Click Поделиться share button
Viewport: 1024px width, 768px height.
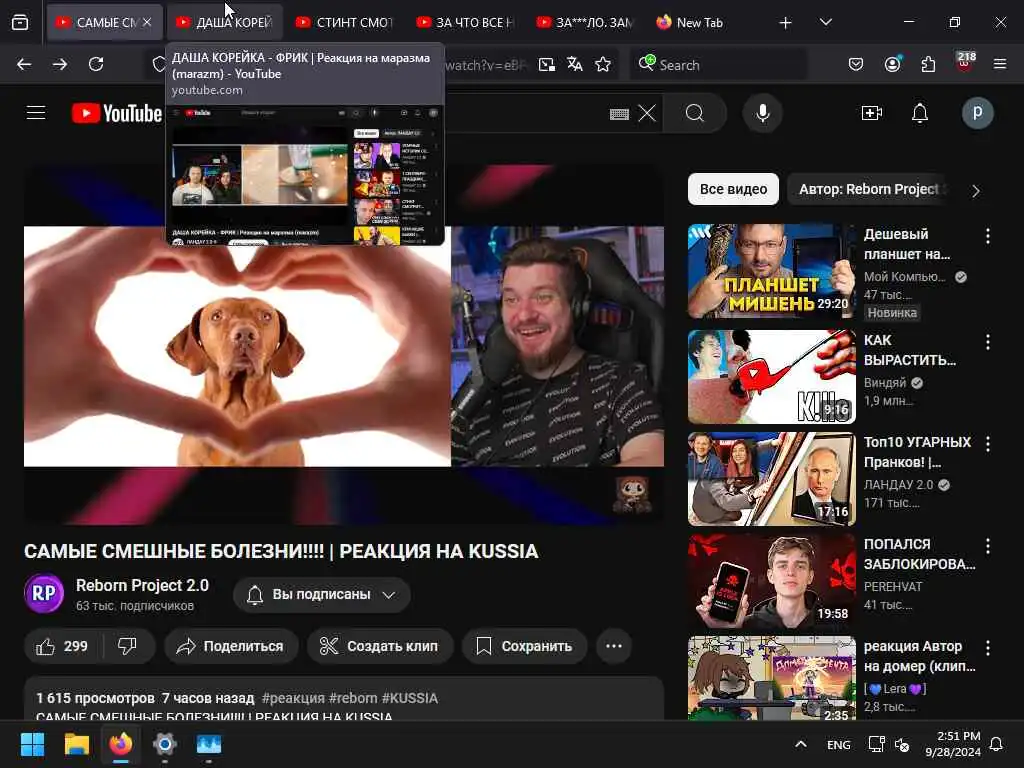(x=231, y=647)
